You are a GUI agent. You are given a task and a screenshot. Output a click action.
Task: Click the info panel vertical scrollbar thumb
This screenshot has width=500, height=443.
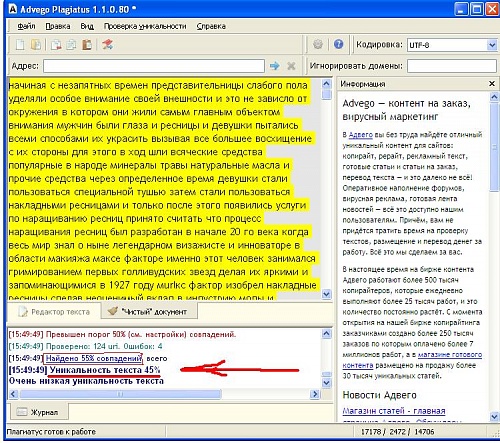click(x=494, y=147)
